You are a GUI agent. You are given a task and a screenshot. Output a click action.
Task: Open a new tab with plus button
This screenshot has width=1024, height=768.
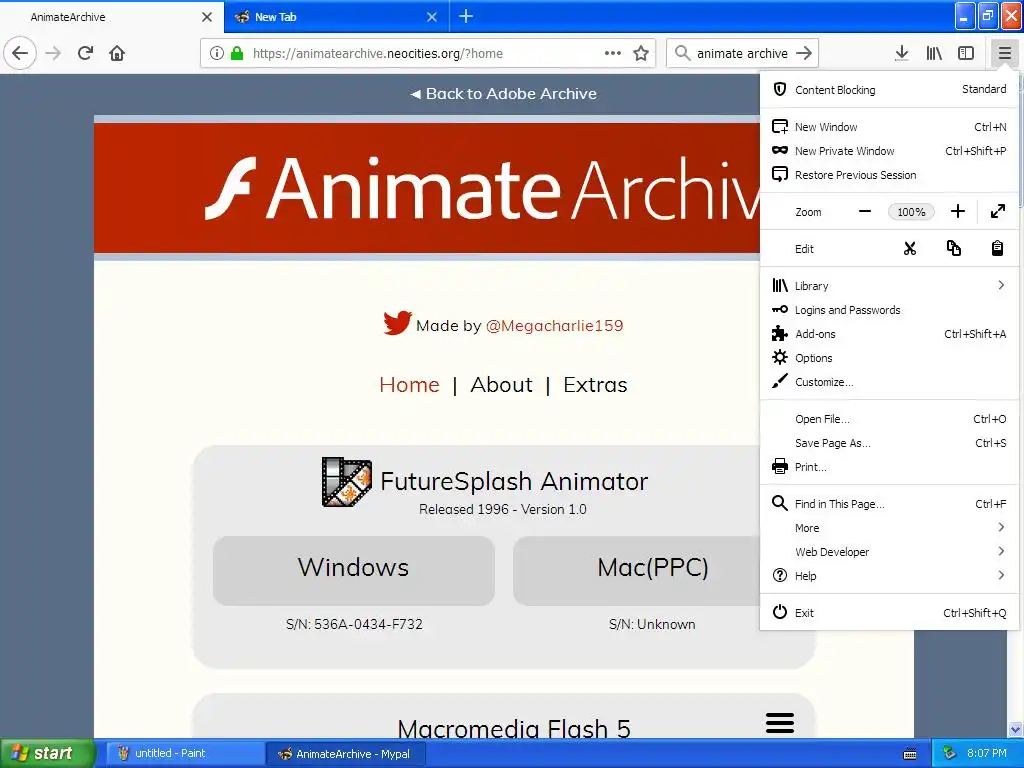[x=466, y=16]
